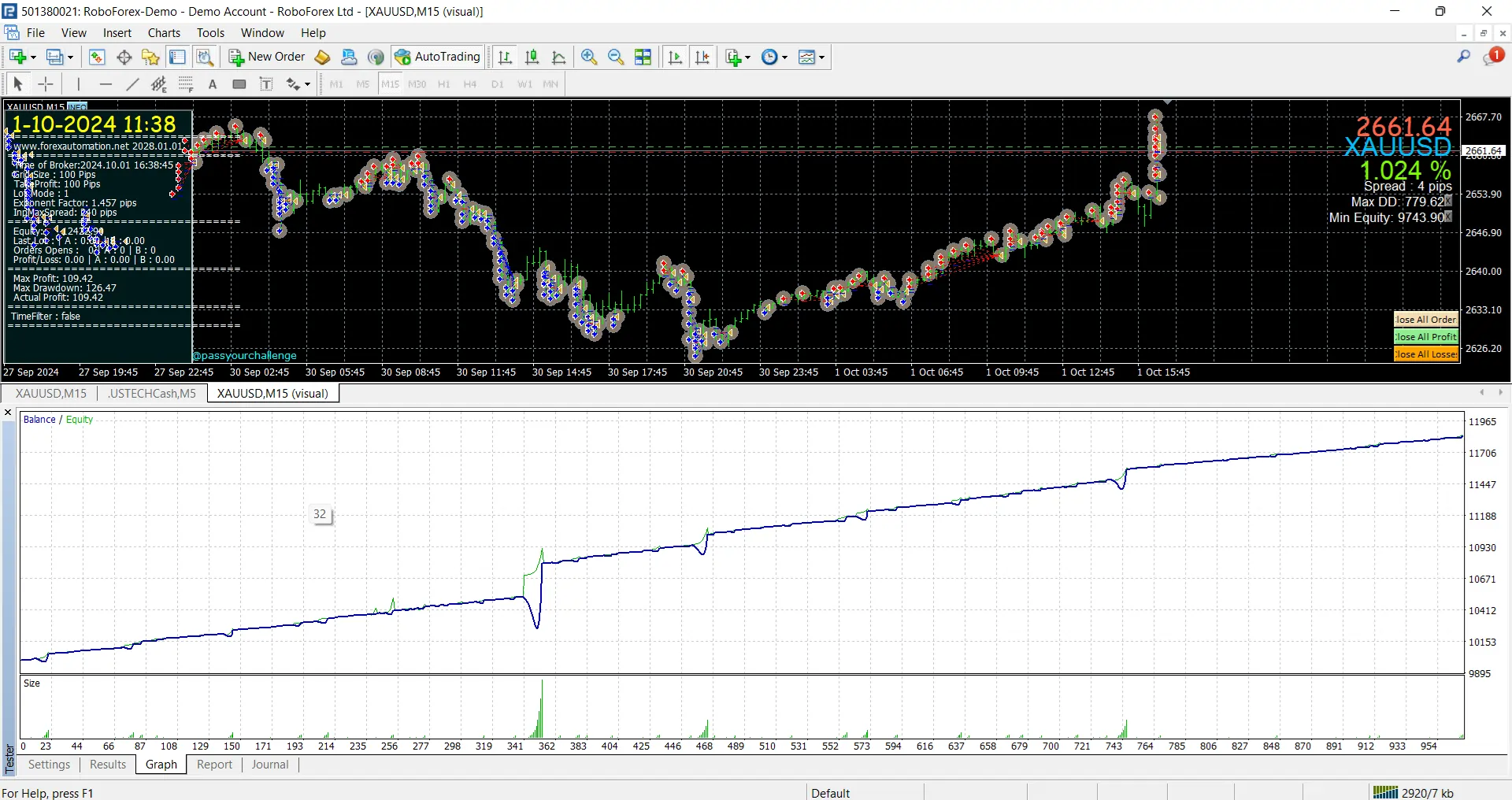1512x800 pixels.
Task: Click the Tile Windows icon
Action: (643, 57)
